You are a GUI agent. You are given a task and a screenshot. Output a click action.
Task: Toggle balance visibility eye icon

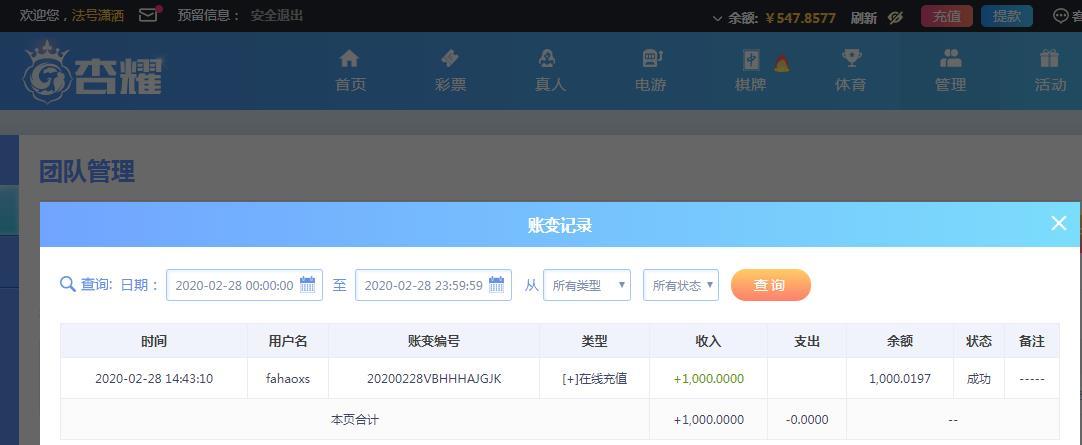pos(896,17)
